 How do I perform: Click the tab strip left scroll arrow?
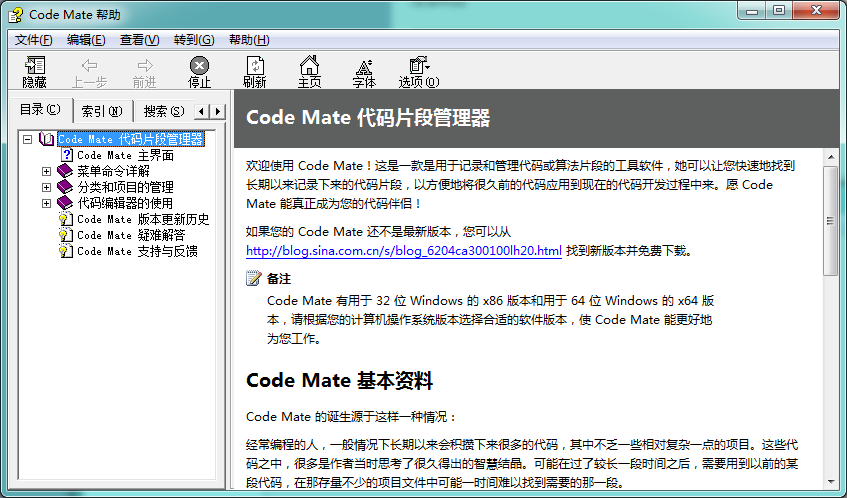pyautogui.click(x=201, y=112)
